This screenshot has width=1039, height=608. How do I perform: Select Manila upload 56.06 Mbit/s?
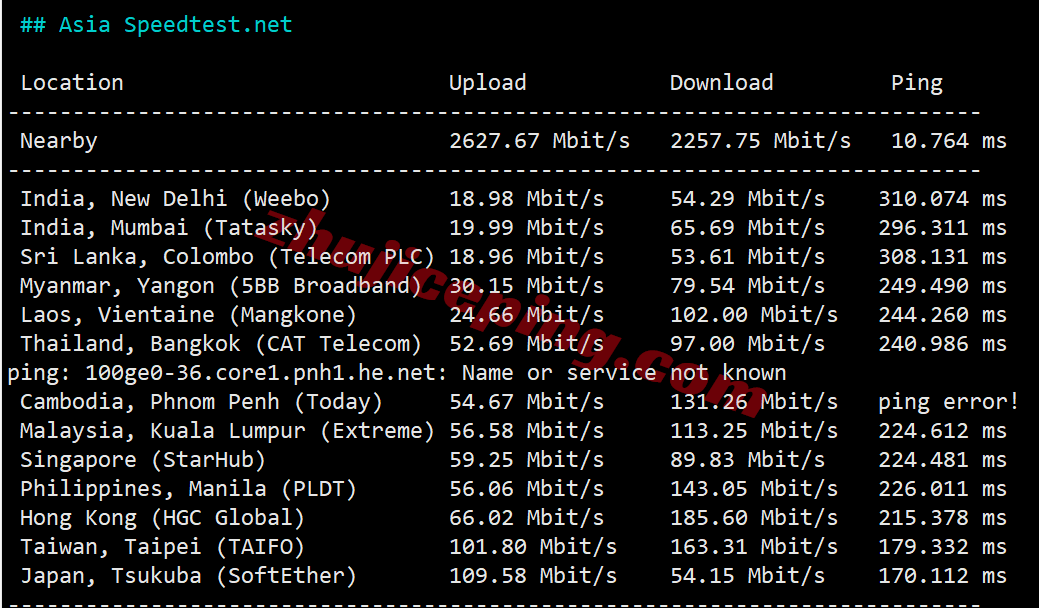point(527,489)
